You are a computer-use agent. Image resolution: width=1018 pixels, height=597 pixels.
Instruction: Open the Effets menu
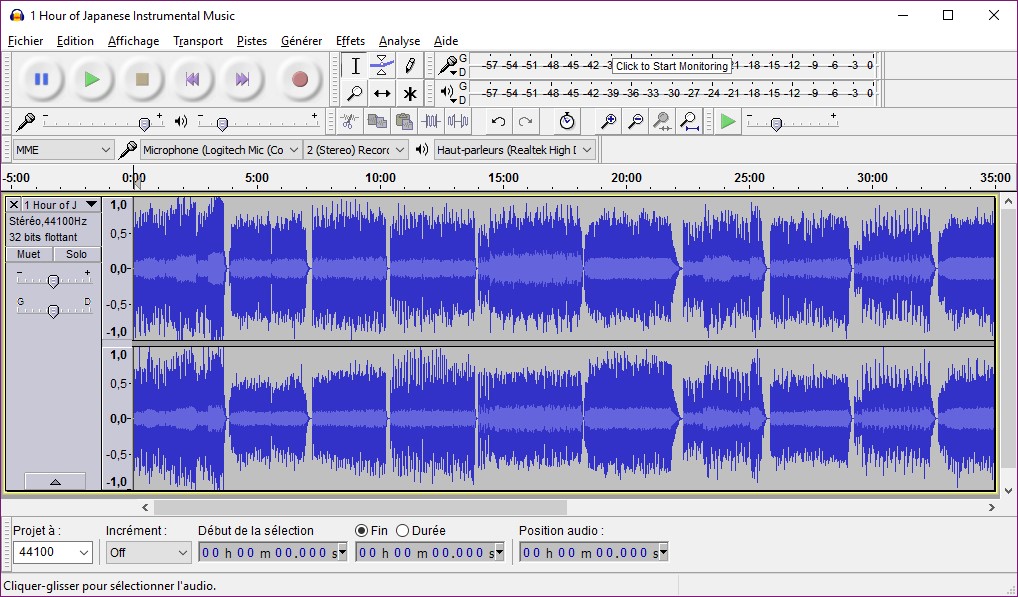tap(350, 41)
